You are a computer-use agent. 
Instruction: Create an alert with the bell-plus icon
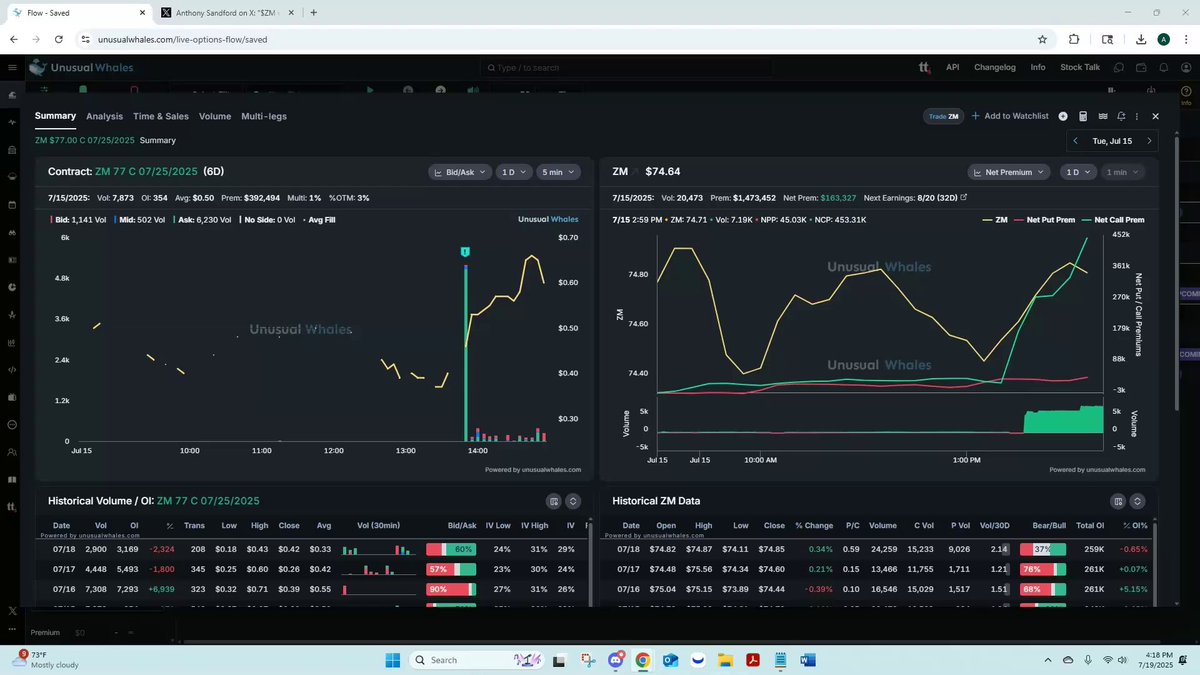[x=1121, y=116]
